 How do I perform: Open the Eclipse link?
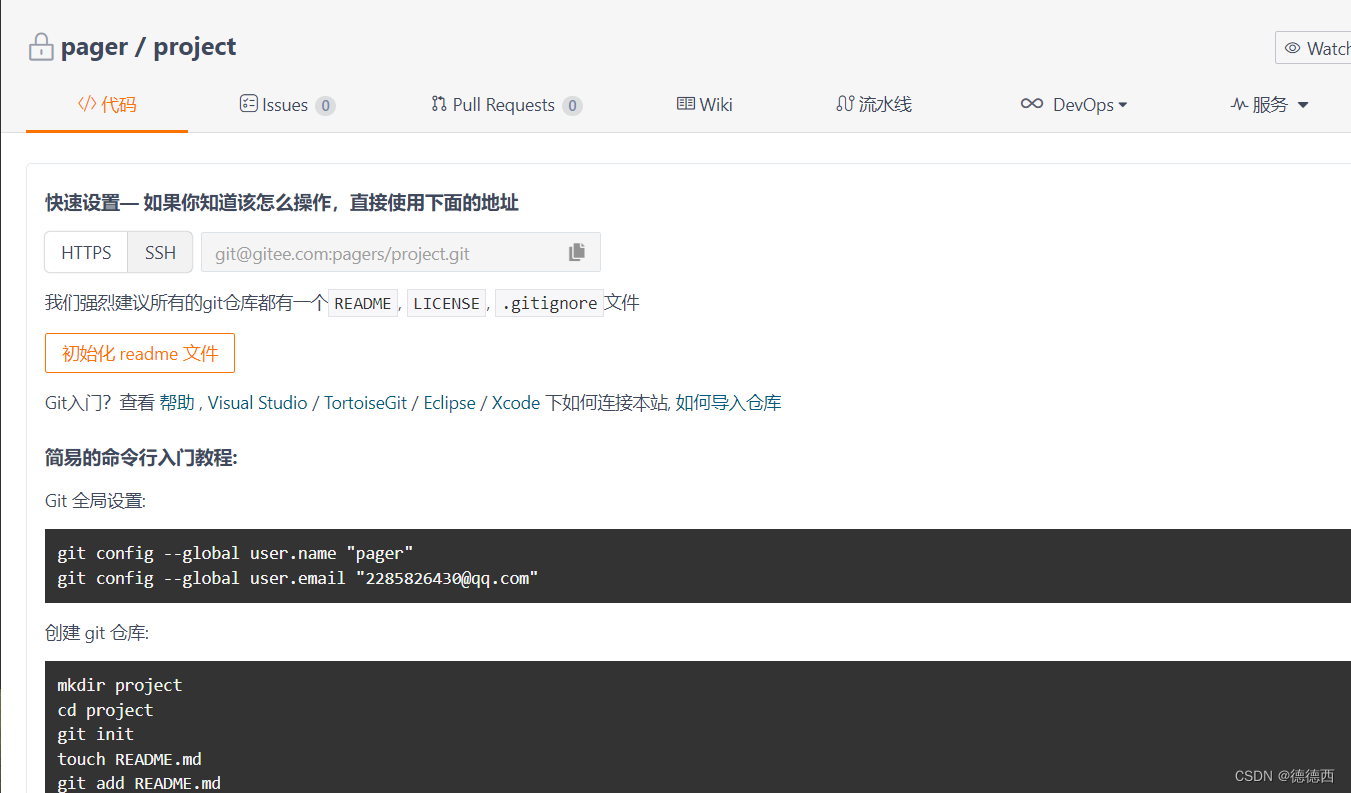coord(449,403)
